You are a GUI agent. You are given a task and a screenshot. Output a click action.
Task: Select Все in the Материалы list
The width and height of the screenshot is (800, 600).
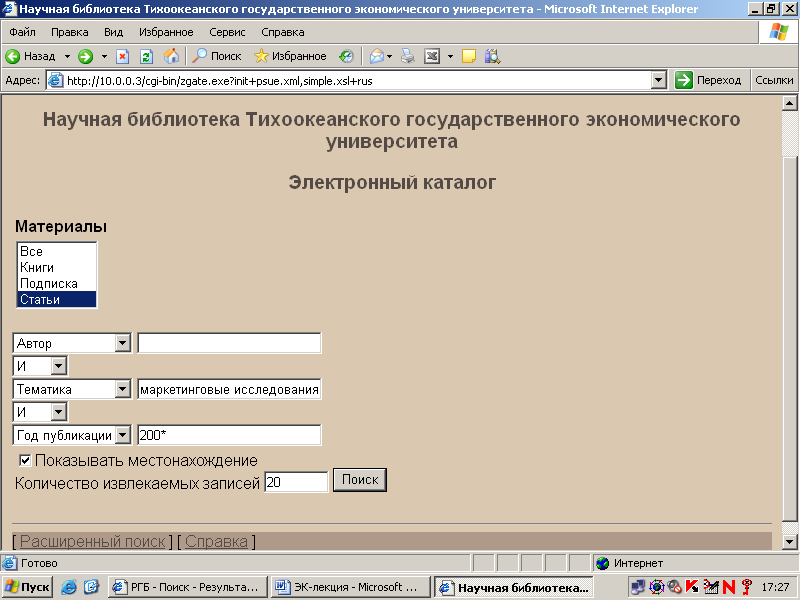pyautogui.click(x=56, y=251)
